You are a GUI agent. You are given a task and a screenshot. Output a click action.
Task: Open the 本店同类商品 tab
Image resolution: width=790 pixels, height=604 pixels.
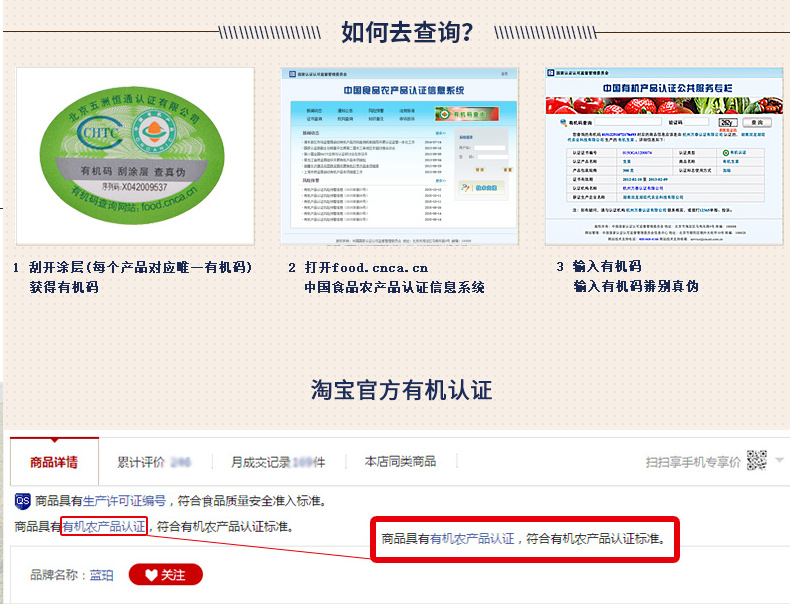tap(400, 462)
